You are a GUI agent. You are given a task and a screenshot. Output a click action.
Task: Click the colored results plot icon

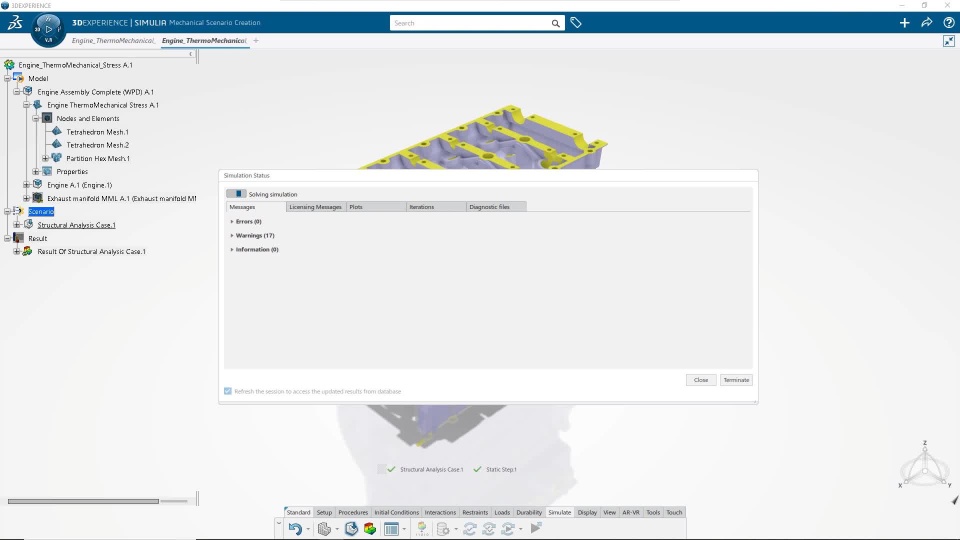(x=370, y=528)
